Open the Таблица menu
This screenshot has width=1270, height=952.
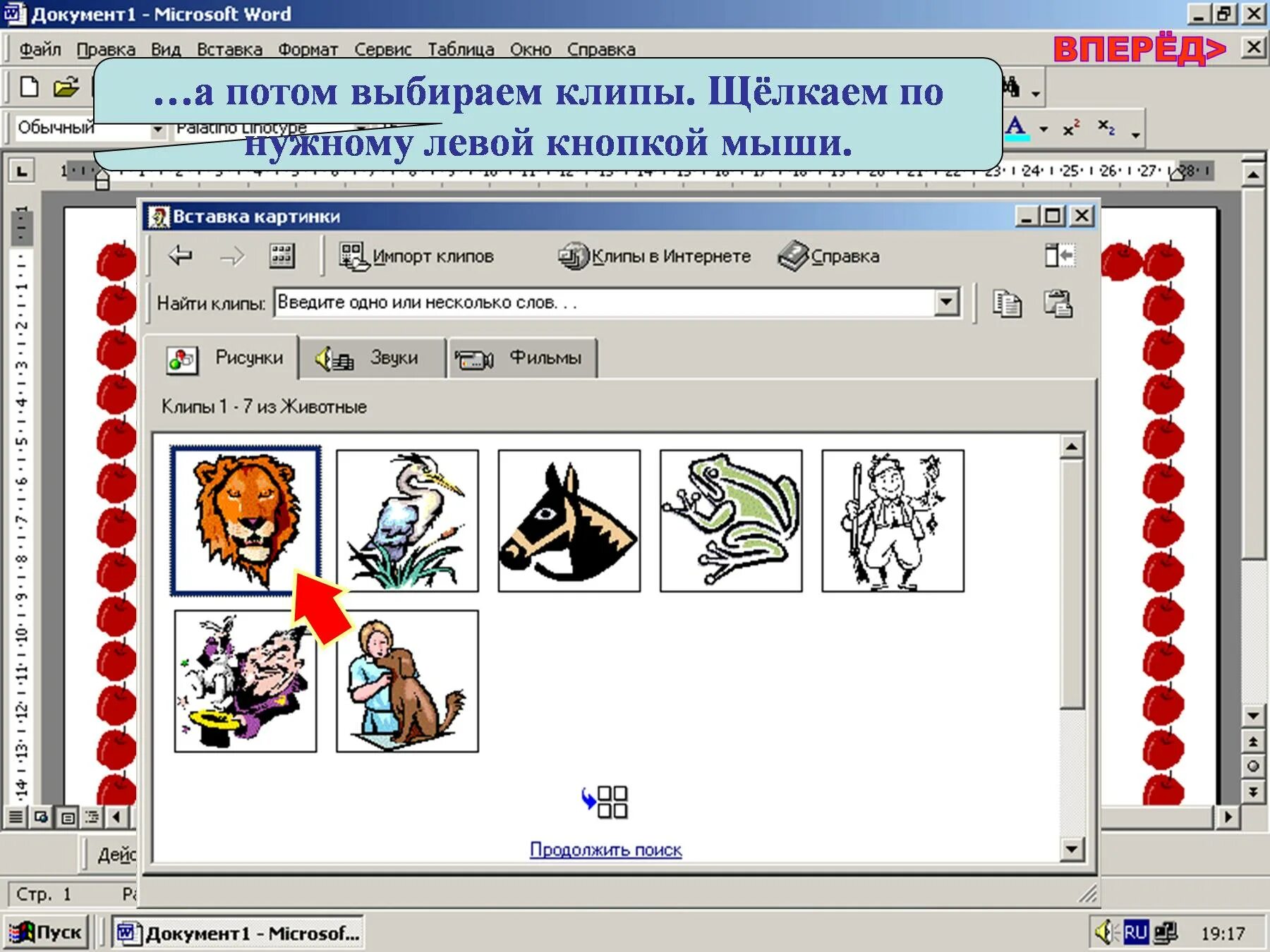pos(461,49)
